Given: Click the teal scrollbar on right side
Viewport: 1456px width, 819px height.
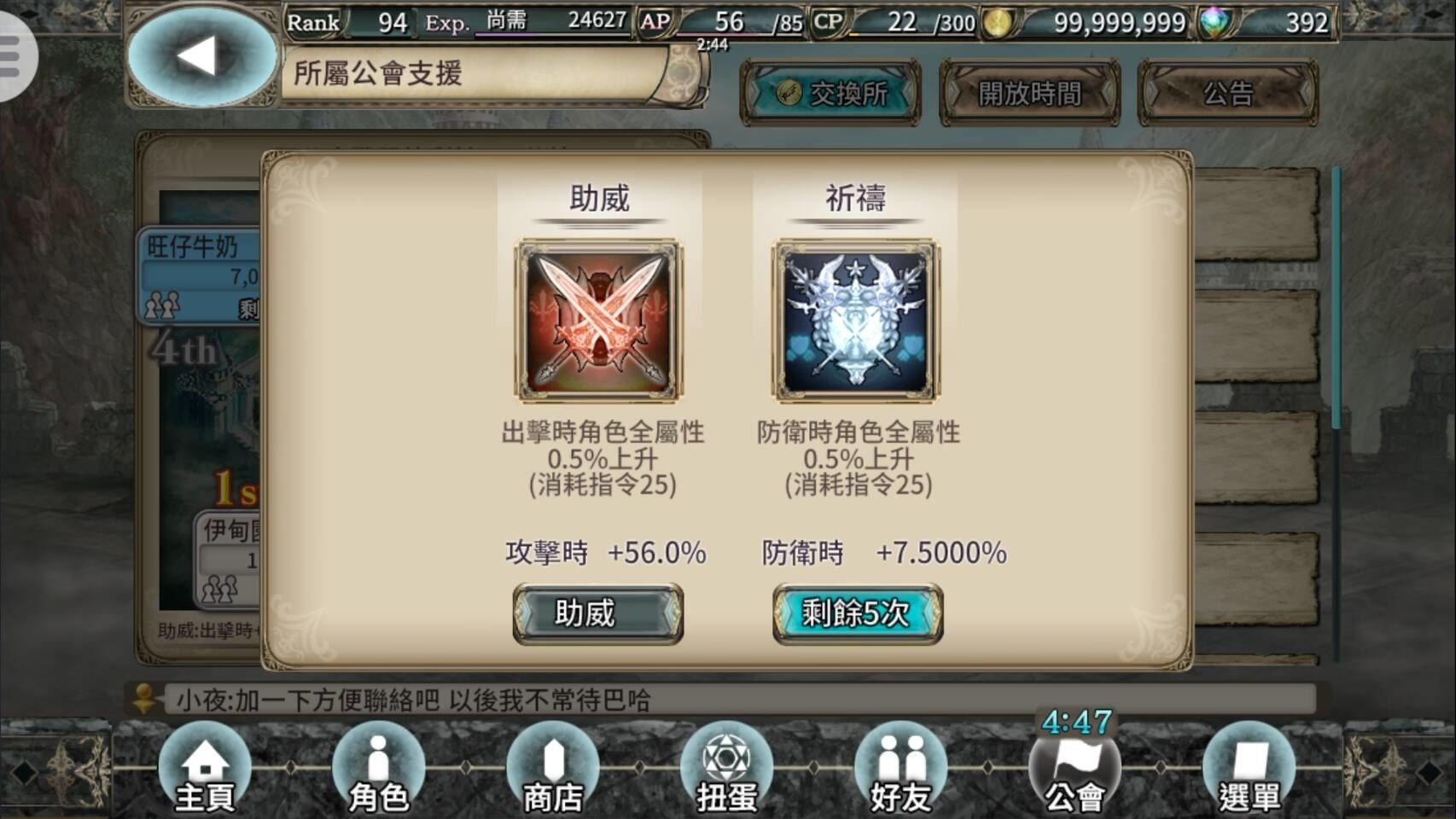Looking at the screenshot, I should (x=1336, y=299).
